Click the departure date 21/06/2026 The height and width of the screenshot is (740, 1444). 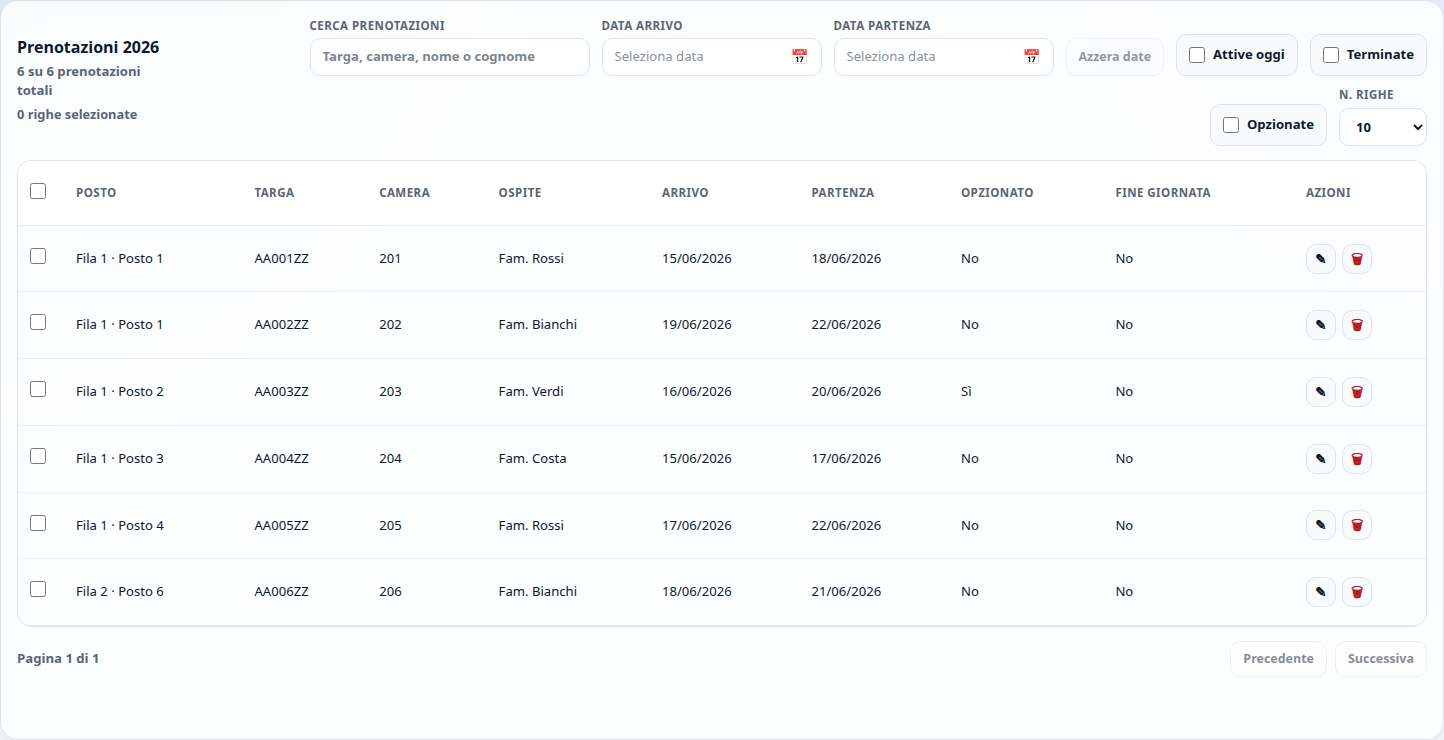coord(846,592)
